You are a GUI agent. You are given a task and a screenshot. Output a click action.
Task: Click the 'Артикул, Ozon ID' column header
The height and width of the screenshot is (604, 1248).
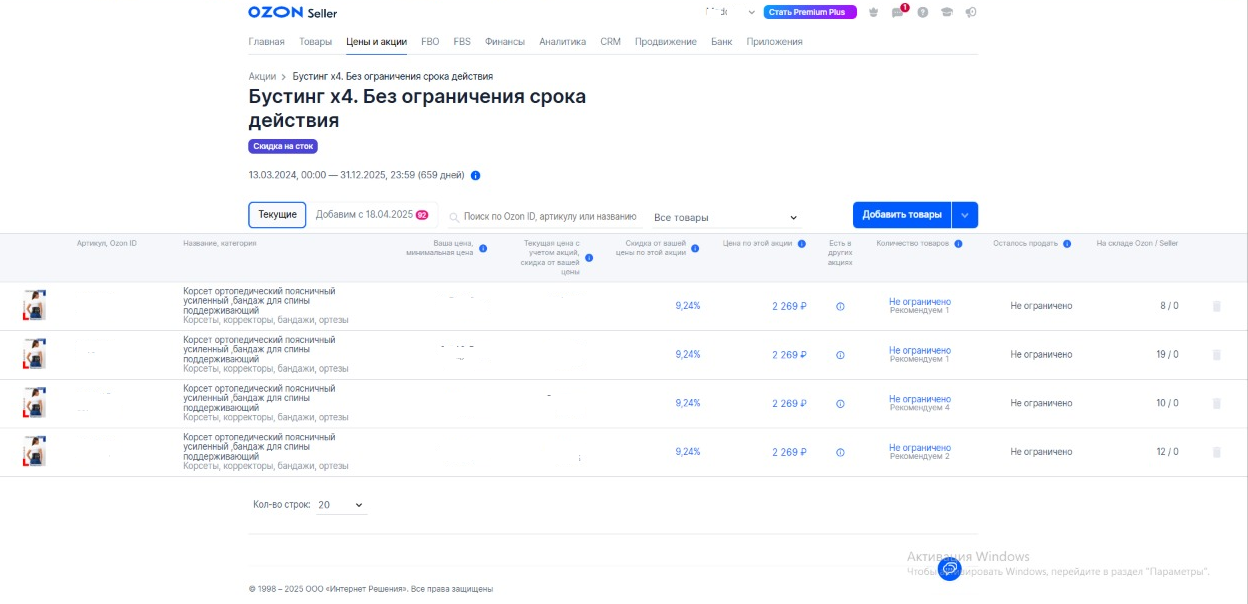[x=107, y=243]
